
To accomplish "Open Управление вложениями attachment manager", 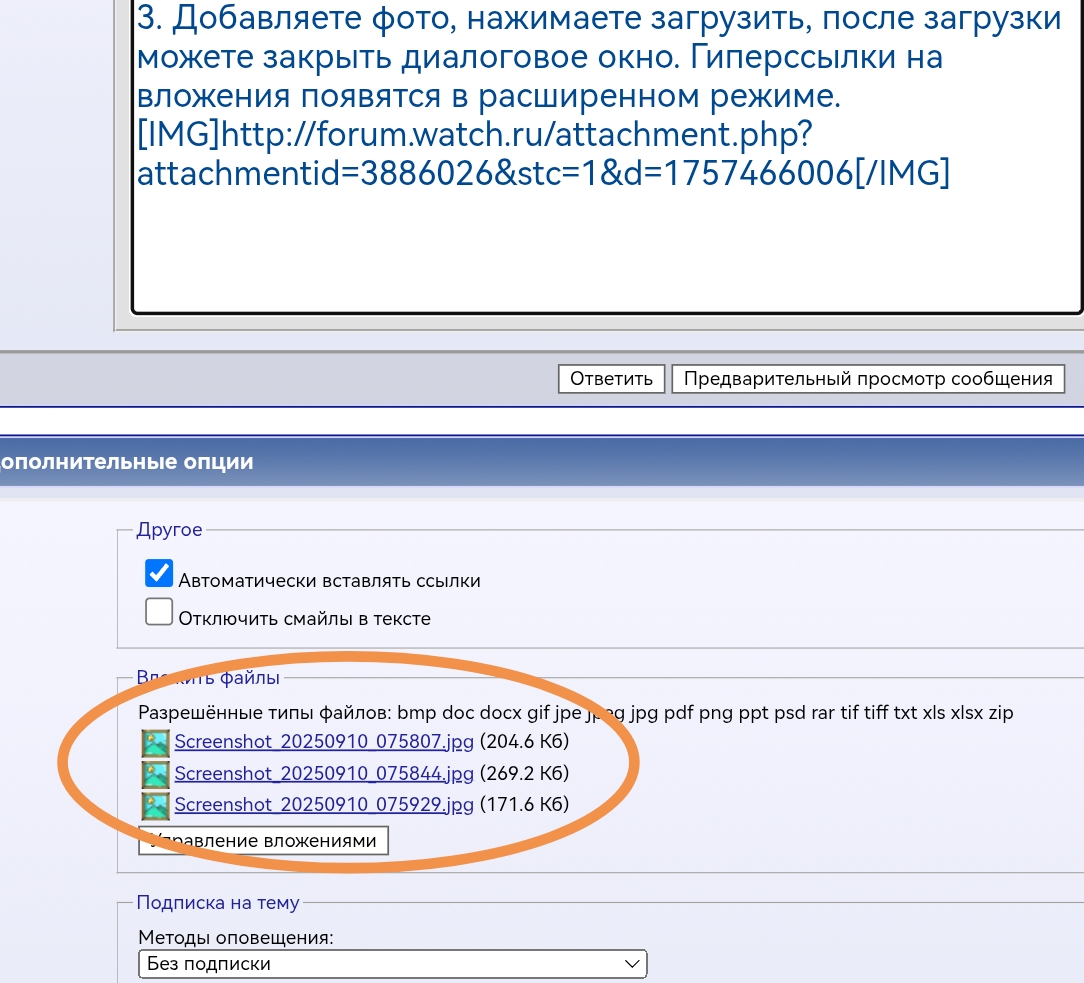I will [x=264, y=840].
